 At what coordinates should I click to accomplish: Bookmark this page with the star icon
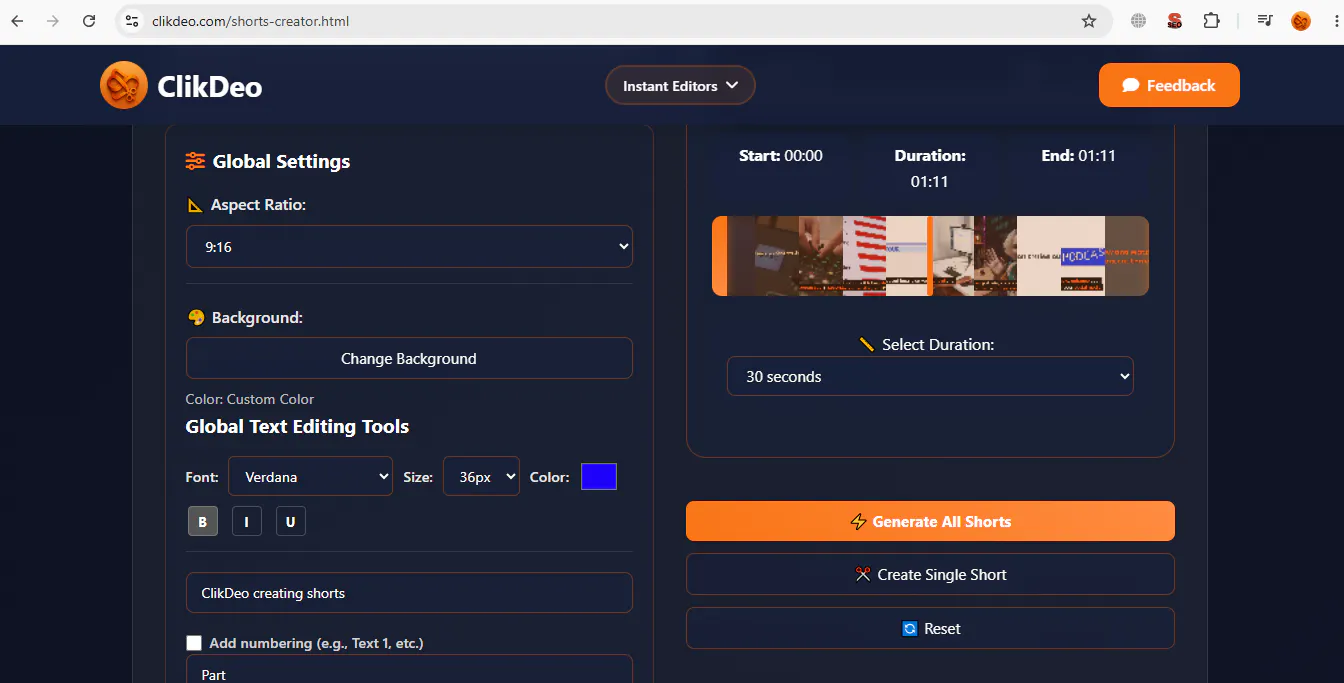(x=1089, y=21)
